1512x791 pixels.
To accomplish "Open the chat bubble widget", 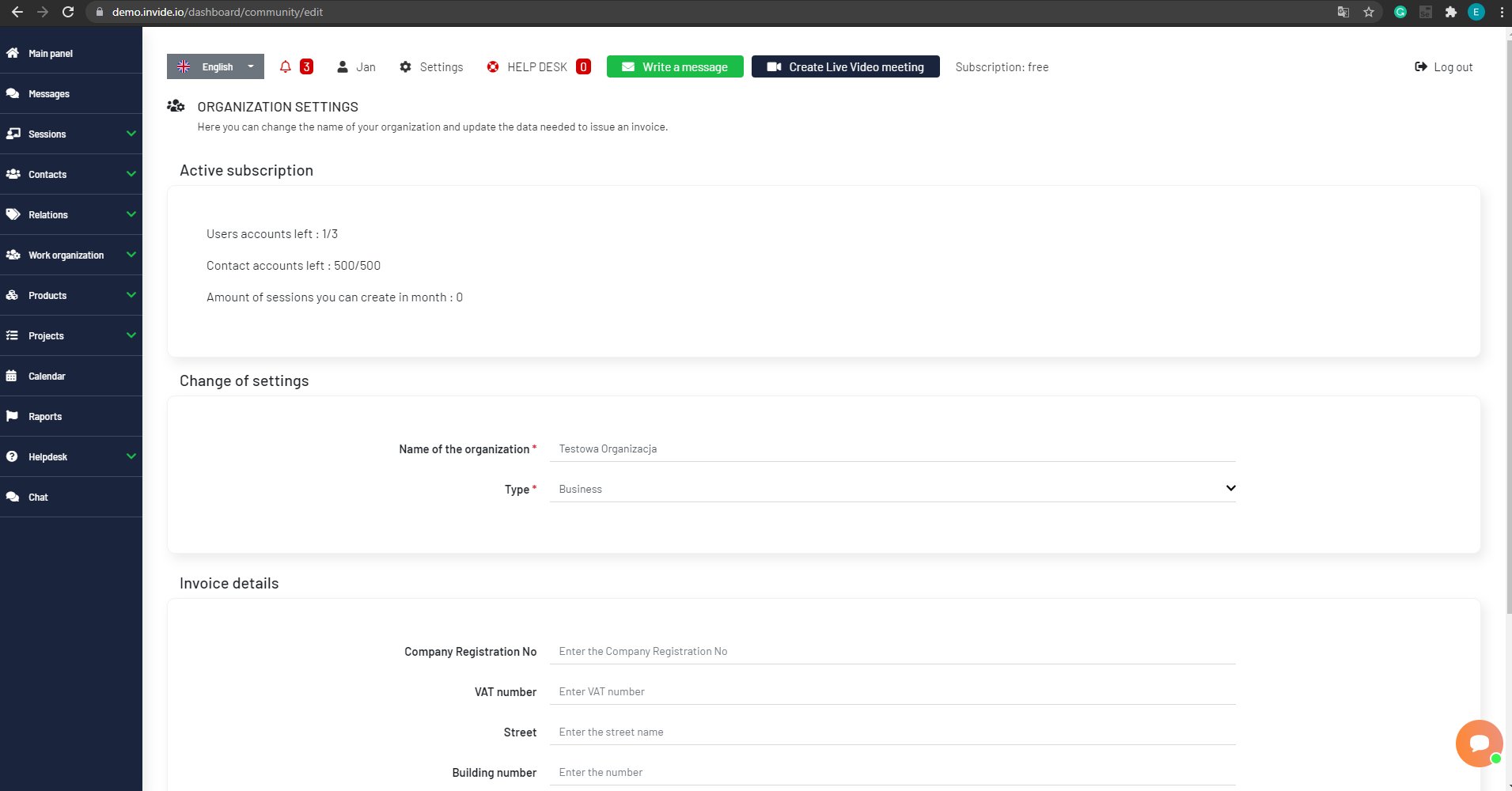I will [1479, 742].
